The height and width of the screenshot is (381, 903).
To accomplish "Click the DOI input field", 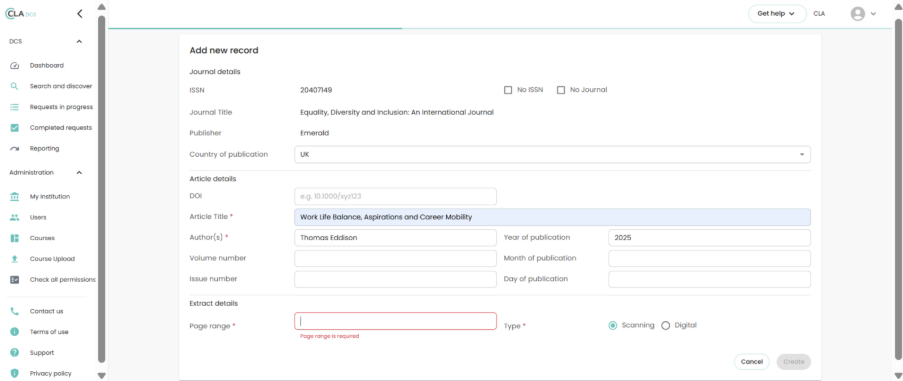I will click(395, 196).
